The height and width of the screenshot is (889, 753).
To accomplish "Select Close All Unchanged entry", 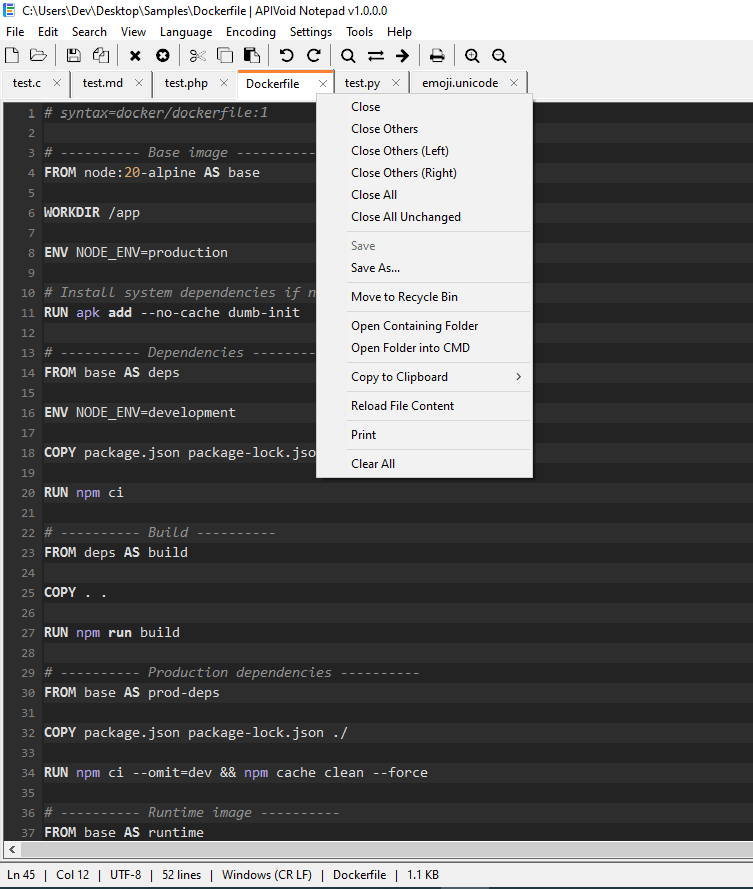I will tap(424, 217).
